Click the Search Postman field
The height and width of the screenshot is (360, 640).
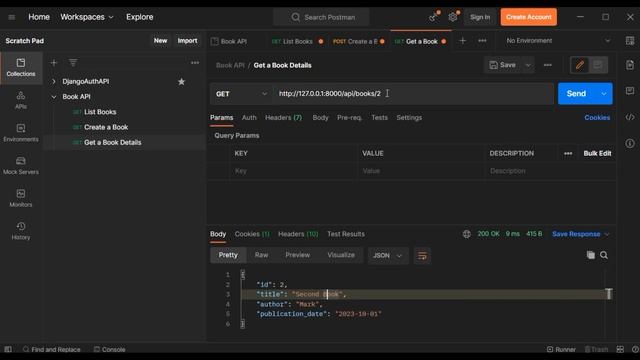tap(322, 17)
